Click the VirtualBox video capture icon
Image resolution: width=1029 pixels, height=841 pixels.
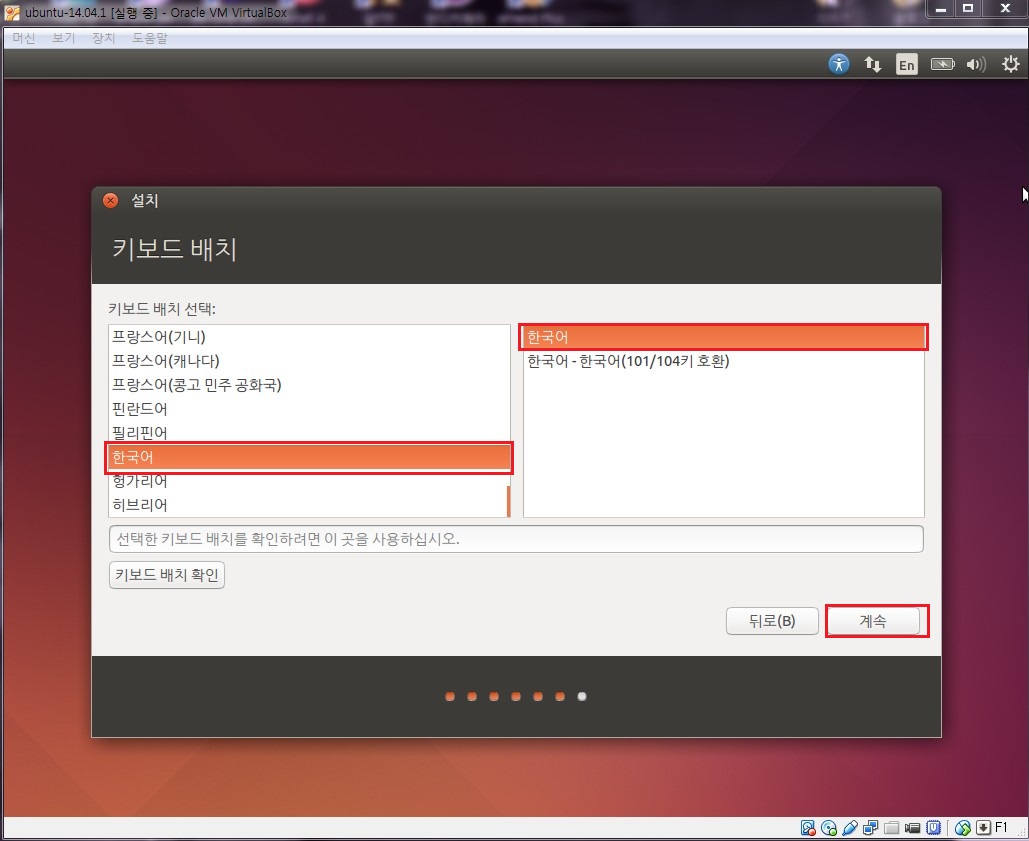(x=912, y=828)
